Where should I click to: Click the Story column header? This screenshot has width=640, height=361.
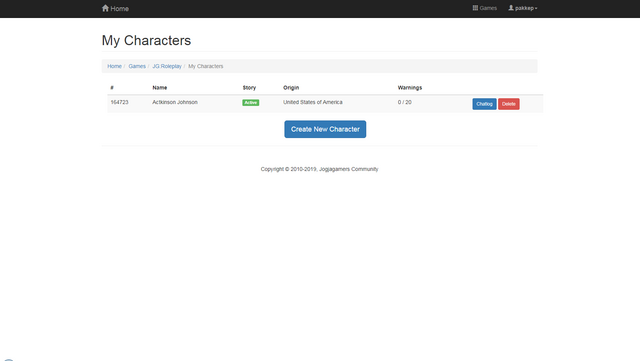coord(249,87)
